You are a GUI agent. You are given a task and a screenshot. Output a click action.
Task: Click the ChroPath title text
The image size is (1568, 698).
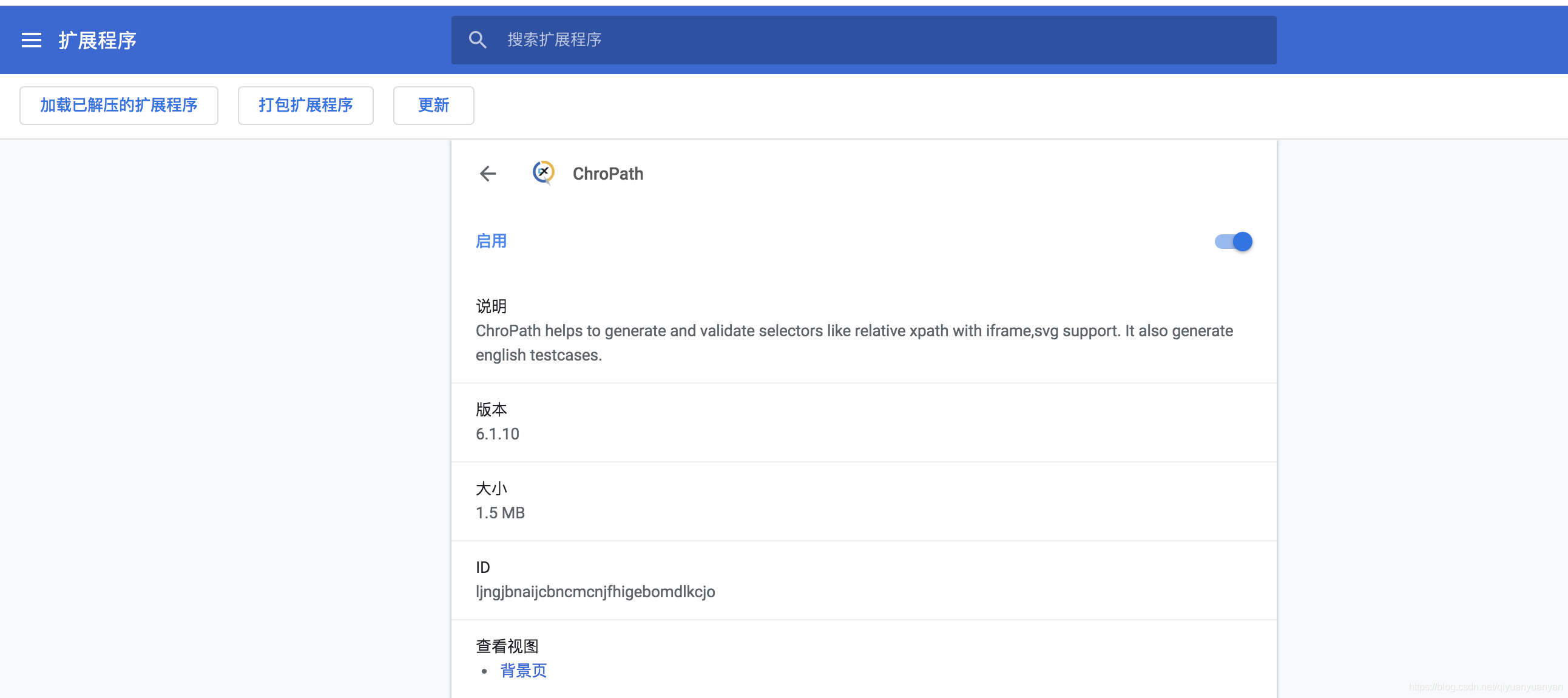(x=607, y=174)
